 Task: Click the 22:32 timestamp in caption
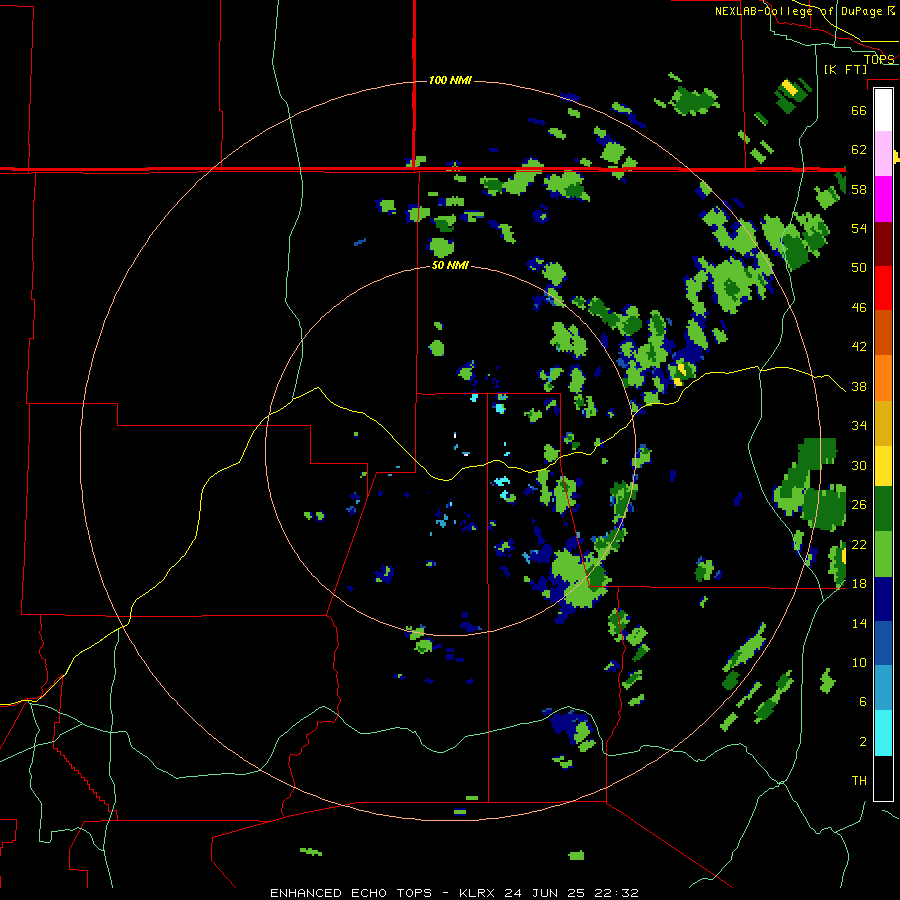(x=616, y=893)
